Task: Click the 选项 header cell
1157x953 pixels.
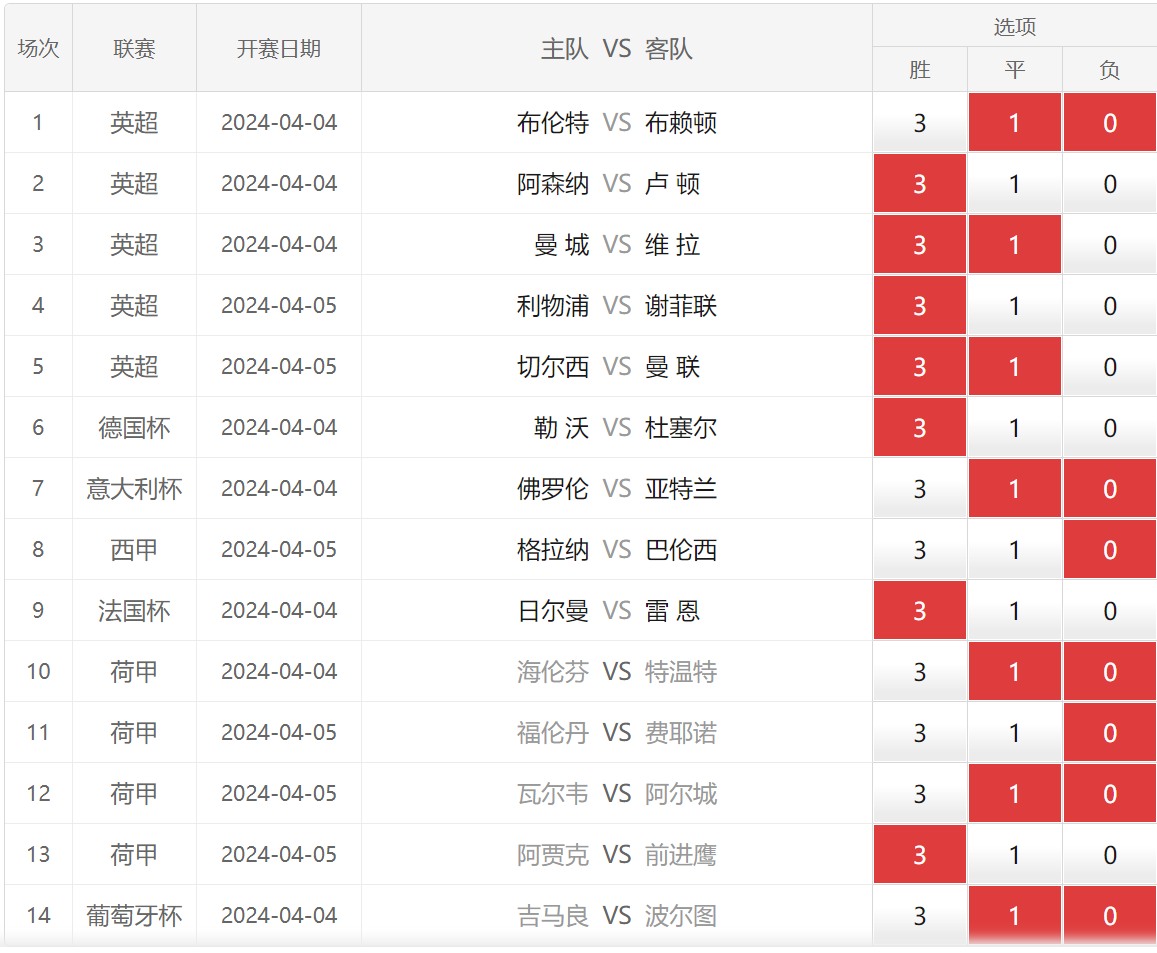Action: coord(1015,27)
